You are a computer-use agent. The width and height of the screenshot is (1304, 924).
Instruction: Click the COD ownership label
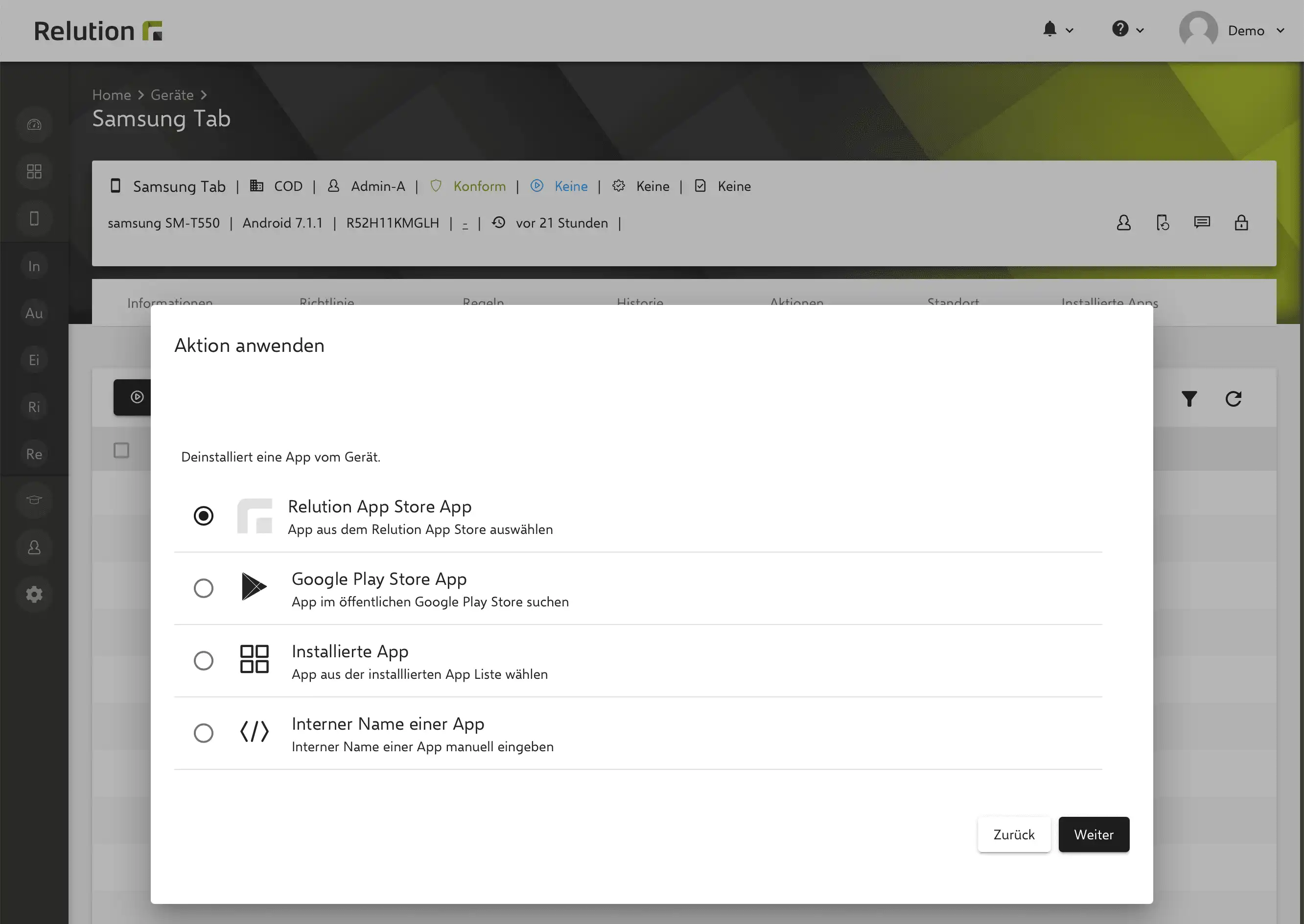288,186
